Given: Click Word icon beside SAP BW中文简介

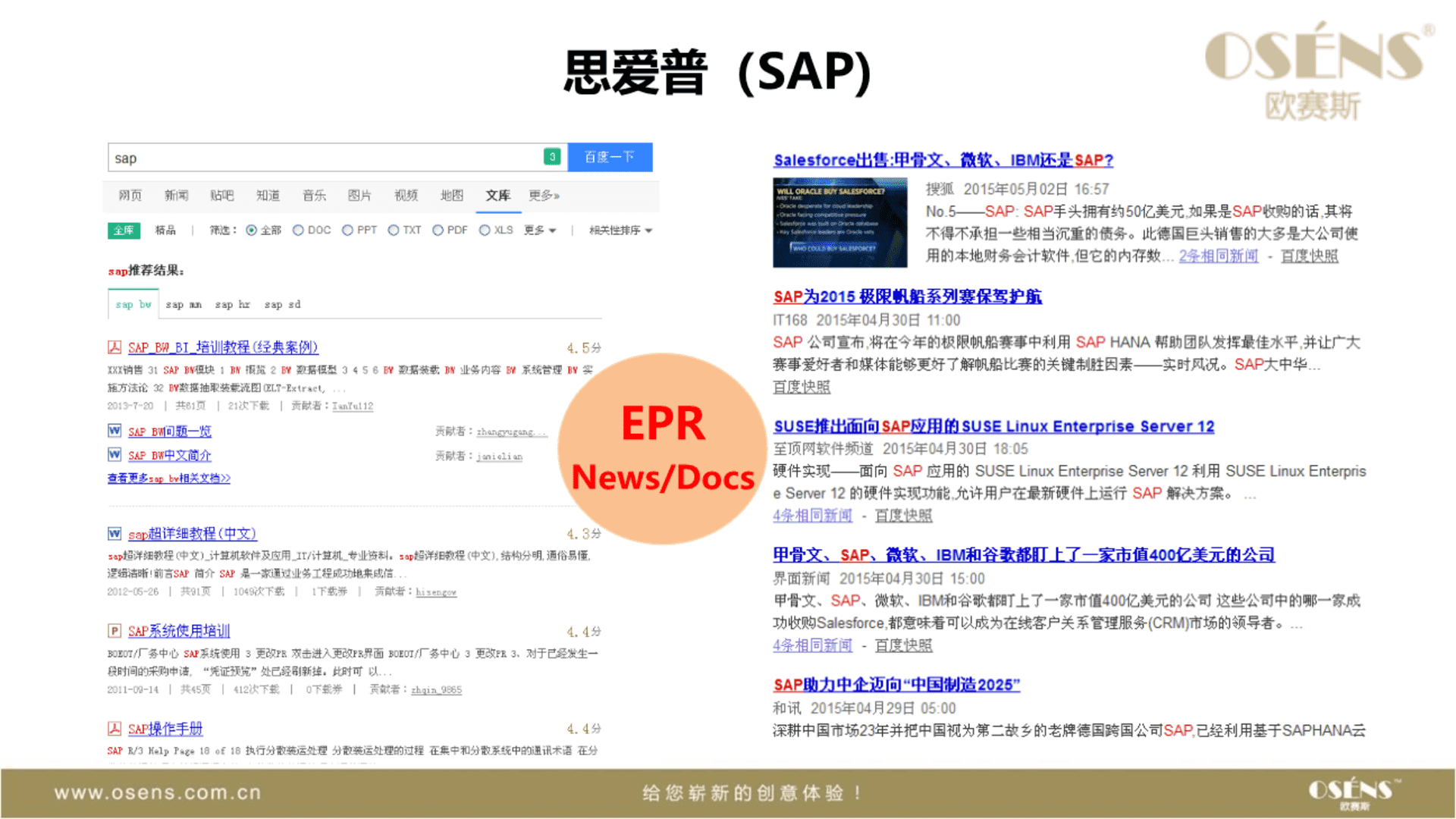Looking at the screenshot, I should click(x=115, y=455).
